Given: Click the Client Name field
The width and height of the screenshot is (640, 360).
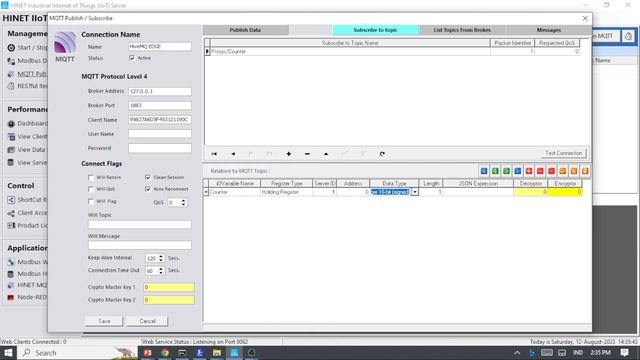Looking at the screenshot, I should point(160,120).
